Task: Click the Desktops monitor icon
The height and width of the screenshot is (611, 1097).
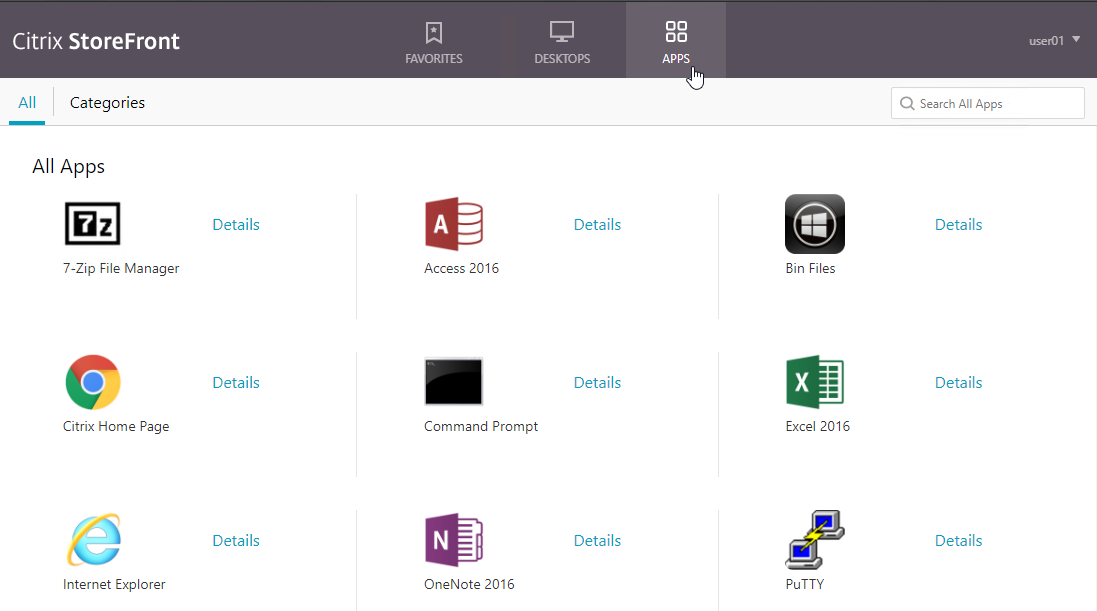Action: (562, 32)
